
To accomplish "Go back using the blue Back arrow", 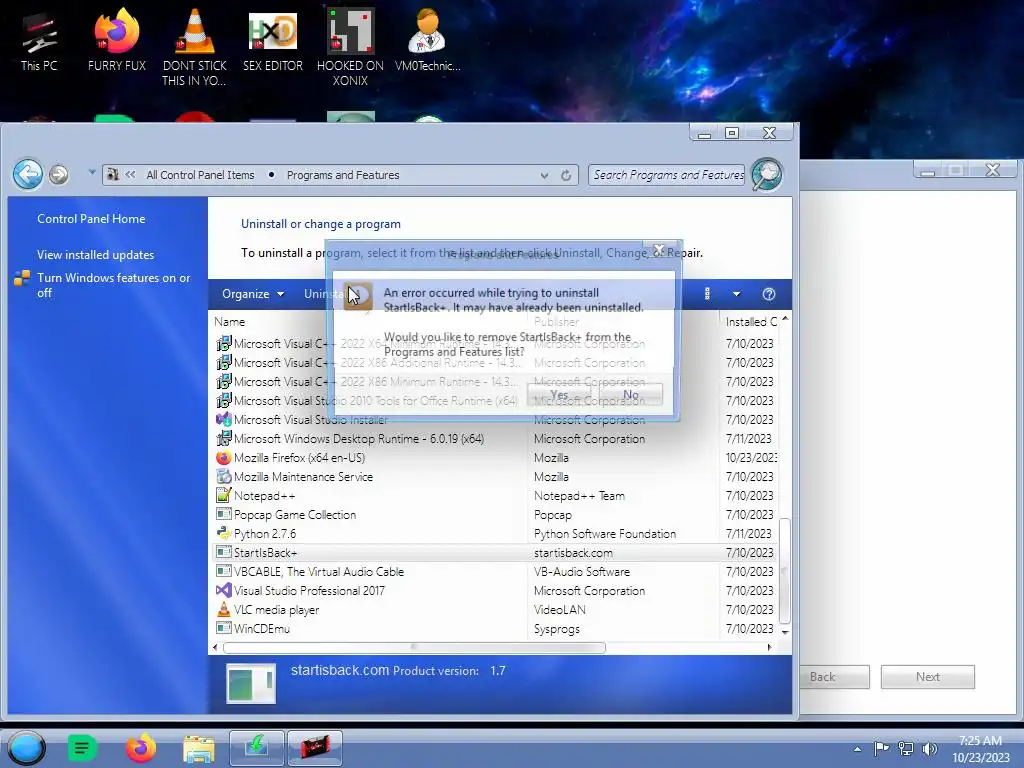I will pyautogui.click(x=27, y=174).
